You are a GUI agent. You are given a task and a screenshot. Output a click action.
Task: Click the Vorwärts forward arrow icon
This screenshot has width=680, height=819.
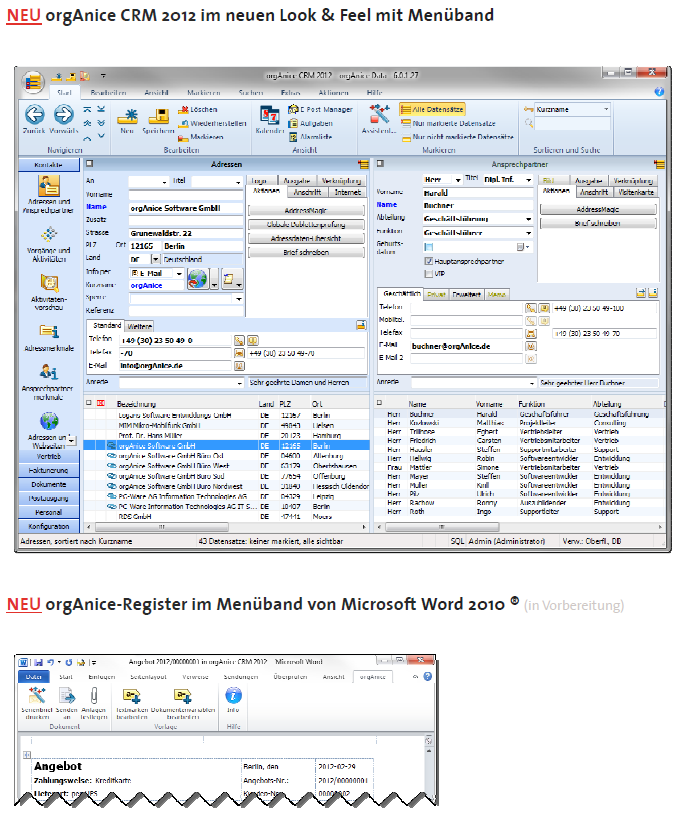(x=64, y=114)
